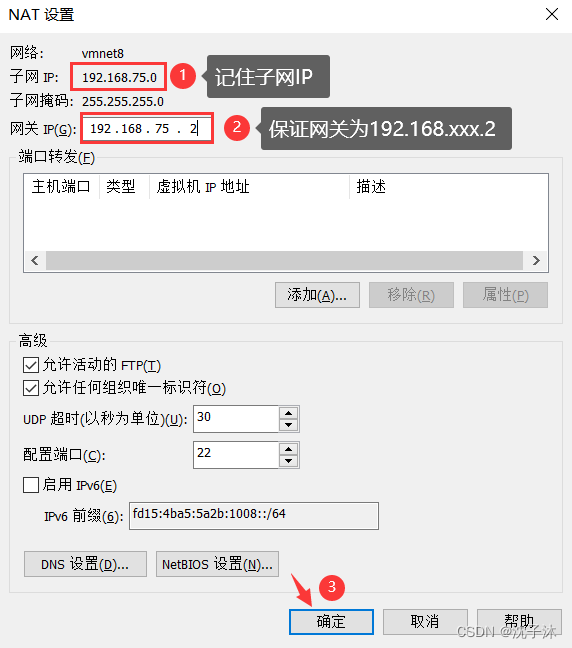Click right arrow of port forwarding scrollbar
This screenshot has height=648, width=572.
(x=536, y=260)
